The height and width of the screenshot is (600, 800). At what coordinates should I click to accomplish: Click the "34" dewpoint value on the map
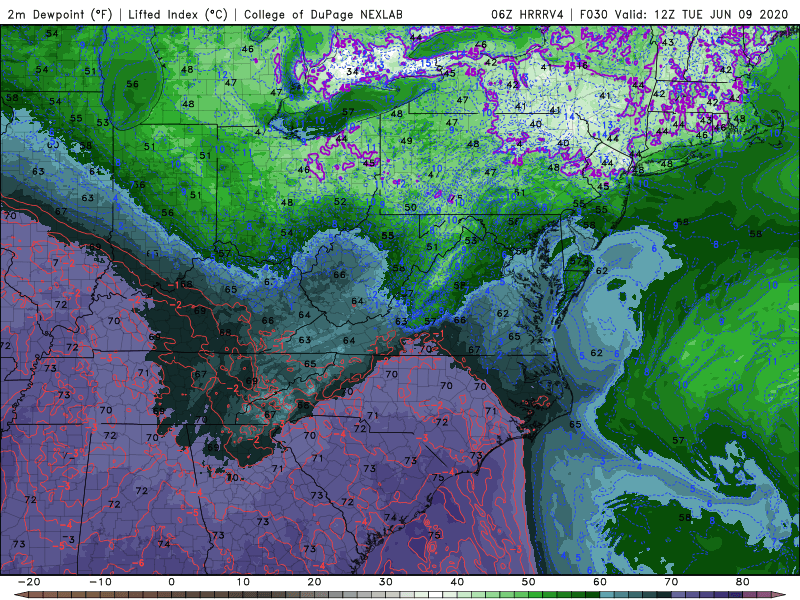click(x=352, y=71)
